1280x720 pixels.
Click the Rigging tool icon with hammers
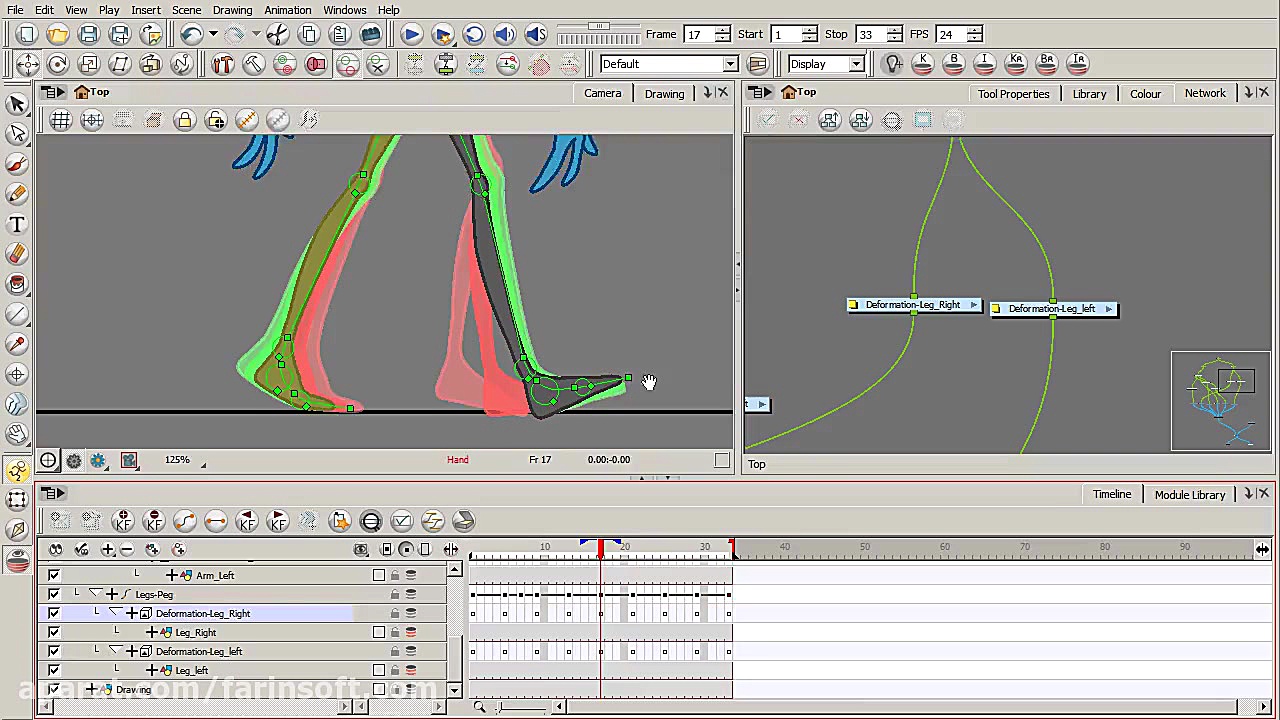click(x=223, y=64)
